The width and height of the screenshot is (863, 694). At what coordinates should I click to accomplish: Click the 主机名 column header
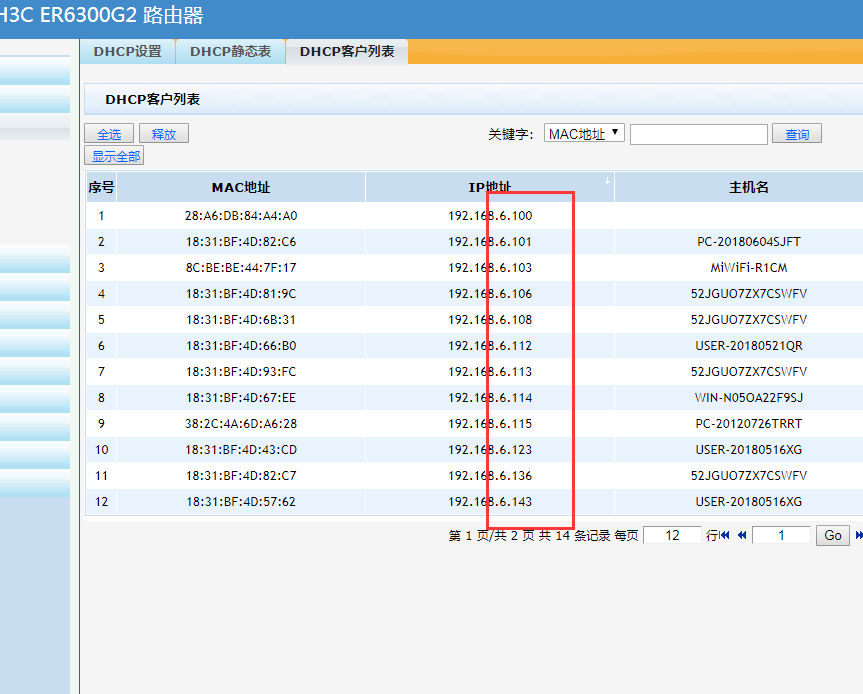(748, 188)
